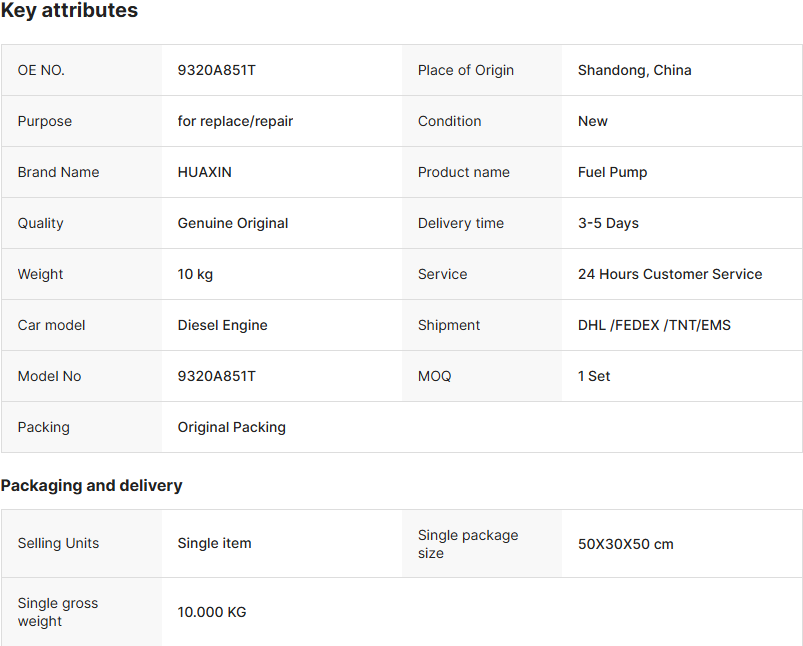Click the Brand Name value HUAXIN

pos(204,172)
